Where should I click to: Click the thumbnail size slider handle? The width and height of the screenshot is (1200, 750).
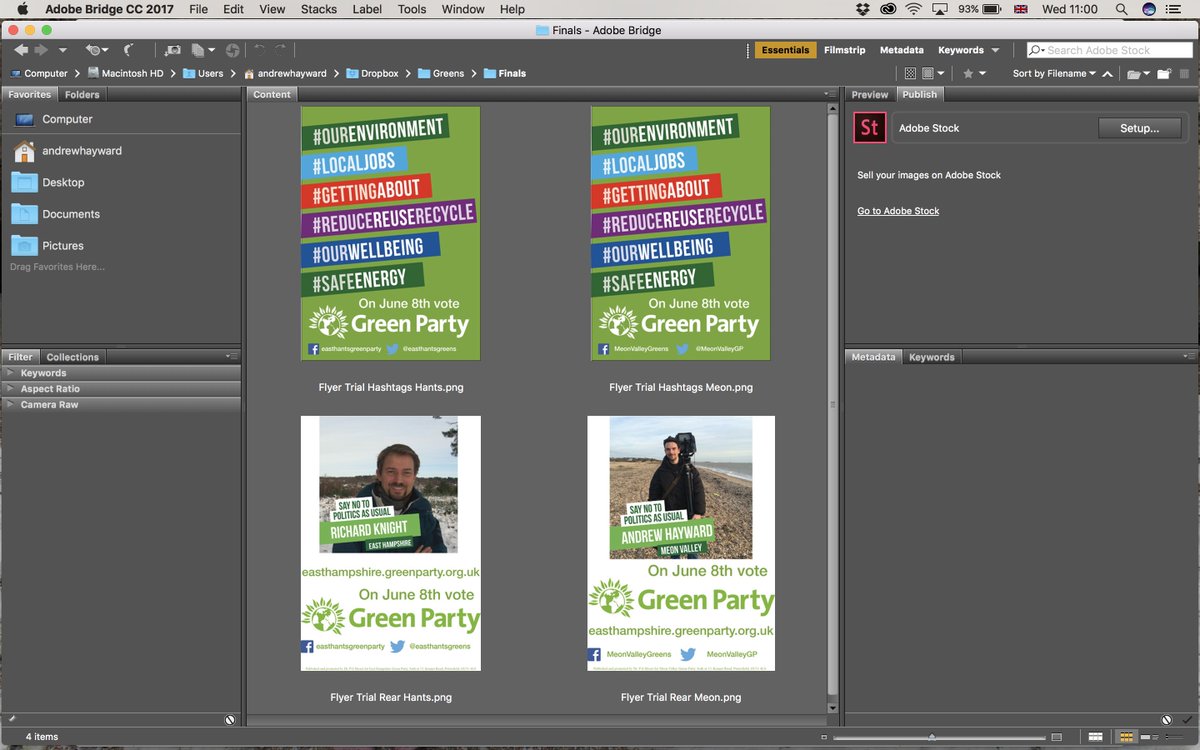[x=932, y=737]
